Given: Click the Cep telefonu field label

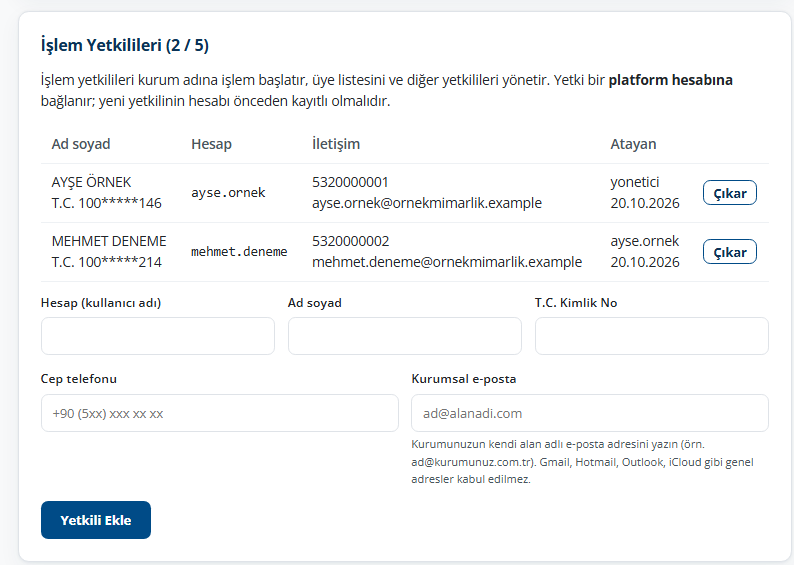Looking at the screenshot, I should [x=78, y=379].
